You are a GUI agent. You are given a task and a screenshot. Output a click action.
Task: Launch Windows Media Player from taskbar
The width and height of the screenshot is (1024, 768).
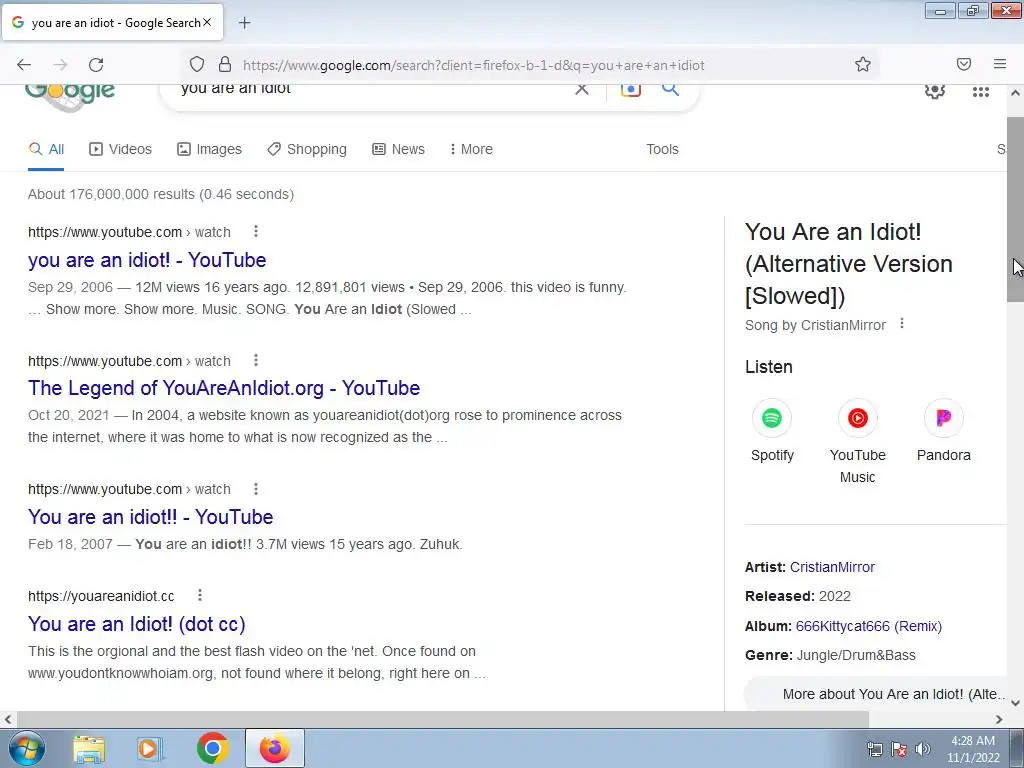[x=149, y=748]
